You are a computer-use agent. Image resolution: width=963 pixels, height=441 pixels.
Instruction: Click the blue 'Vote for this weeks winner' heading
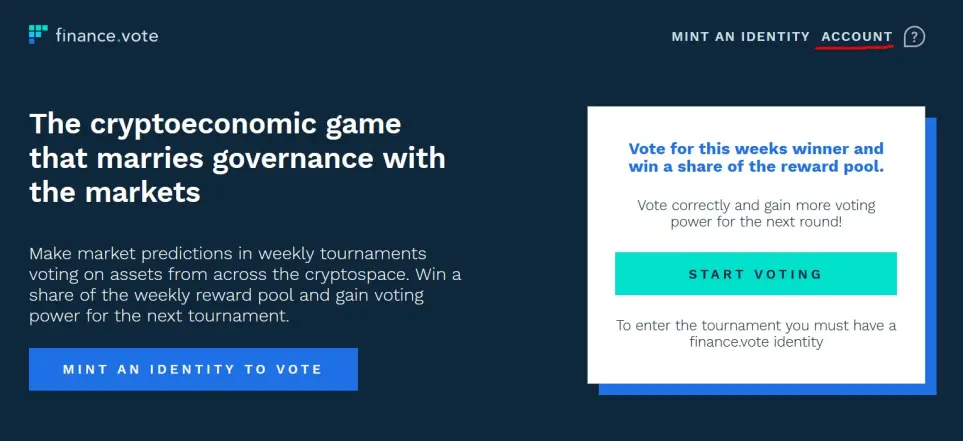[756, 157]
